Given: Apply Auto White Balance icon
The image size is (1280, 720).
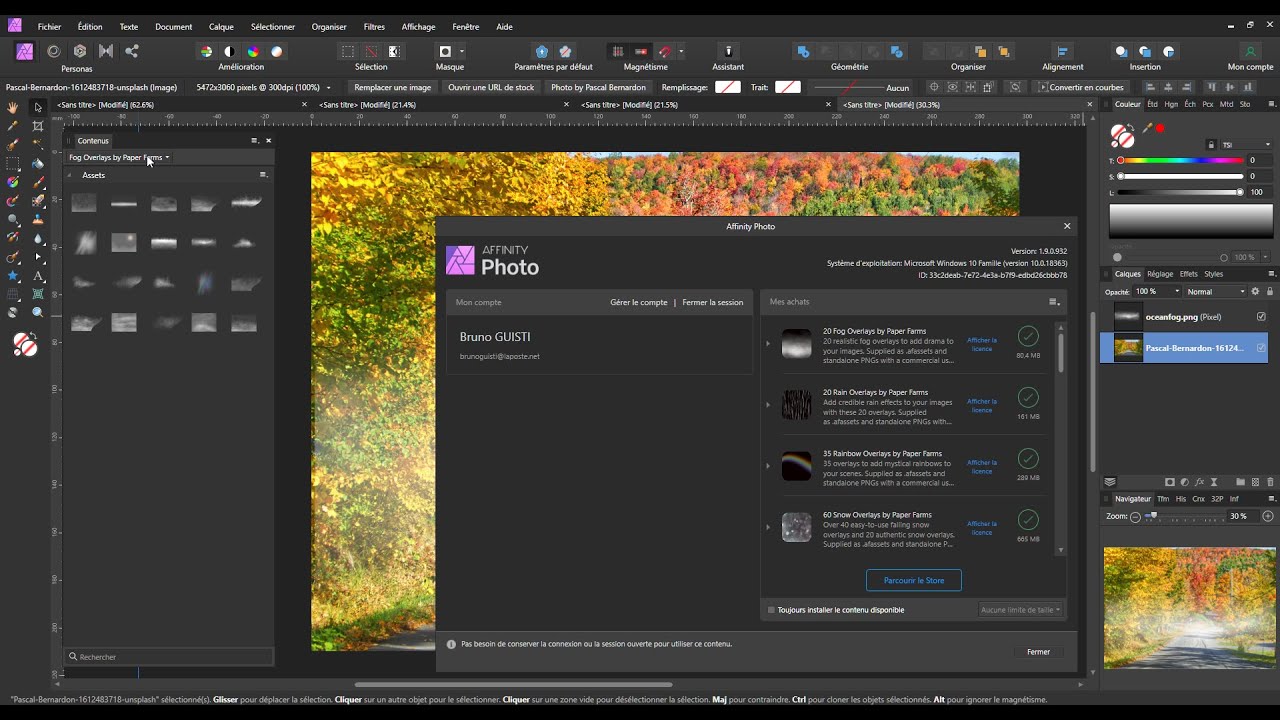Looking at the screenshot, I should [x=277, y=52].
